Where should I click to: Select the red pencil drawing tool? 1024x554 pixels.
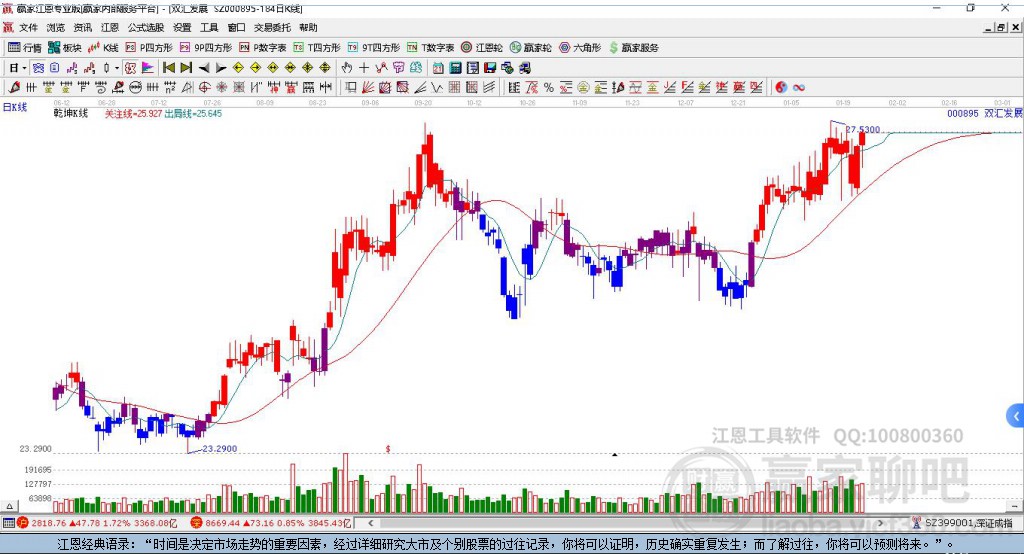[14, 88]
